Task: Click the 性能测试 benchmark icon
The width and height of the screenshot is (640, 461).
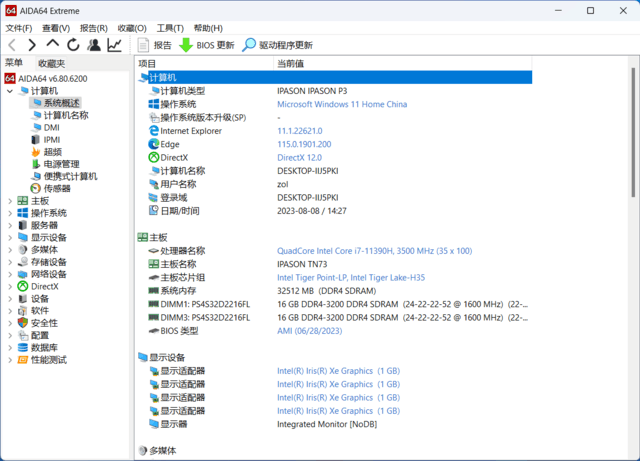Action: 23,360
